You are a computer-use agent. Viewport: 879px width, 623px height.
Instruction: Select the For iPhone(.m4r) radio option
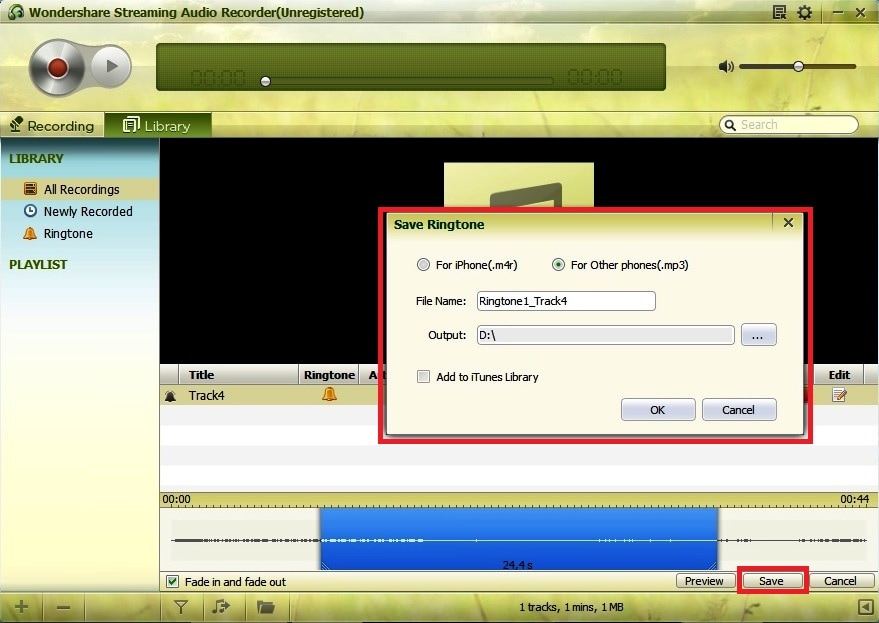423,265
